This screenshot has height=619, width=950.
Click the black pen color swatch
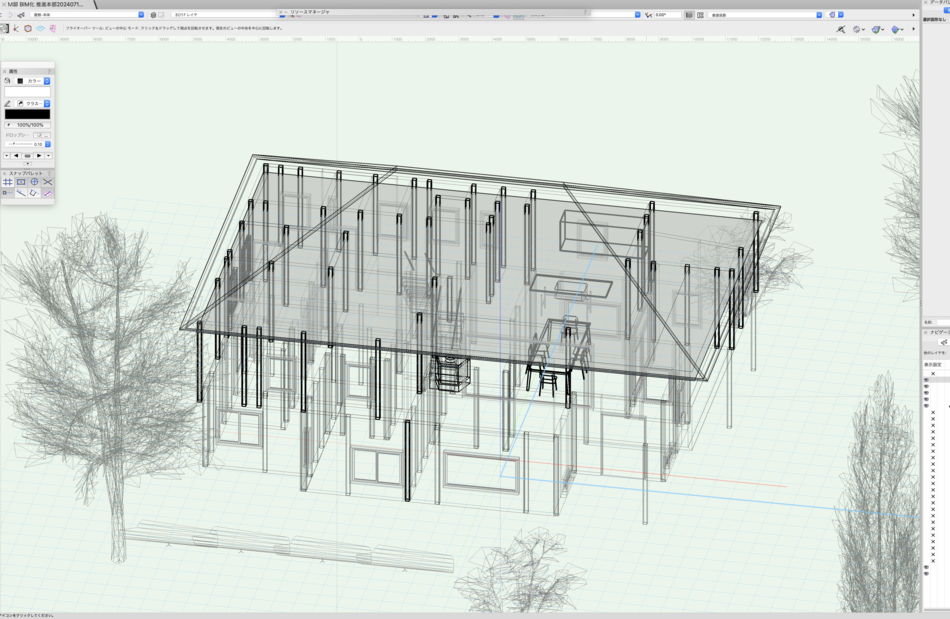(27, 114)
